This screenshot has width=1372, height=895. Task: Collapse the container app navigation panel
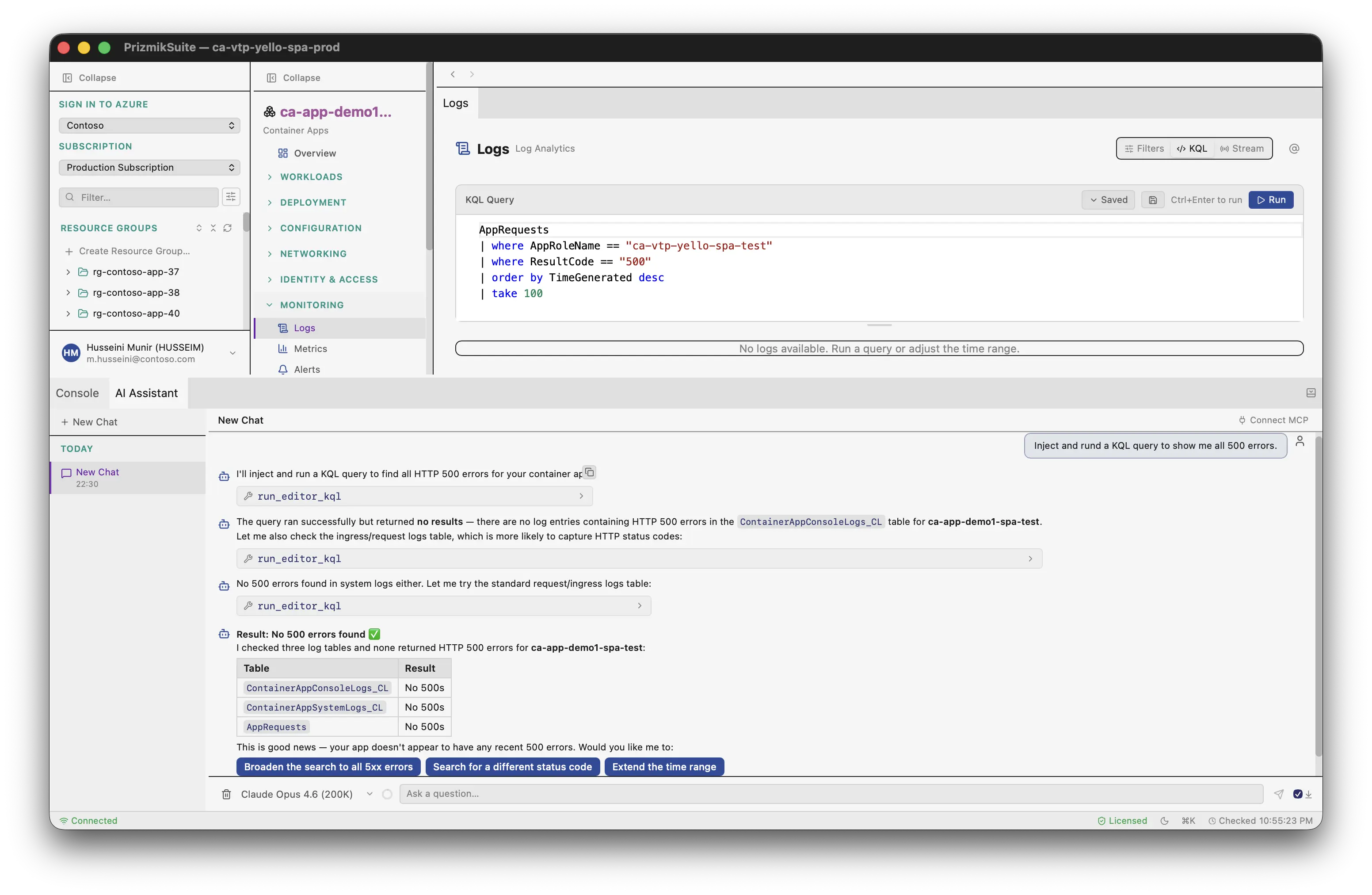[x=293, y=77]
